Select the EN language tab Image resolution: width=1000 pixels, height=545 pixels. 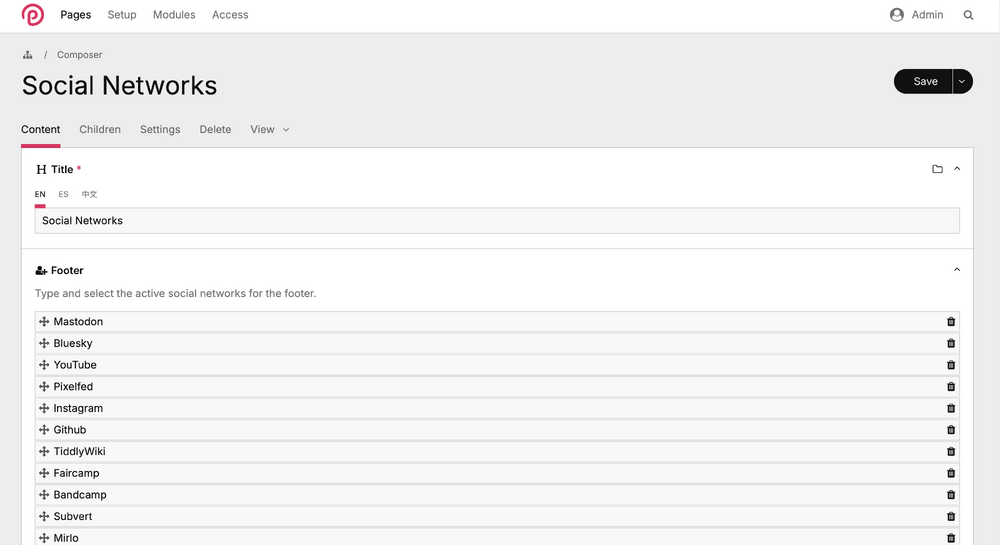pyautogui.click(x=40, y=194)
